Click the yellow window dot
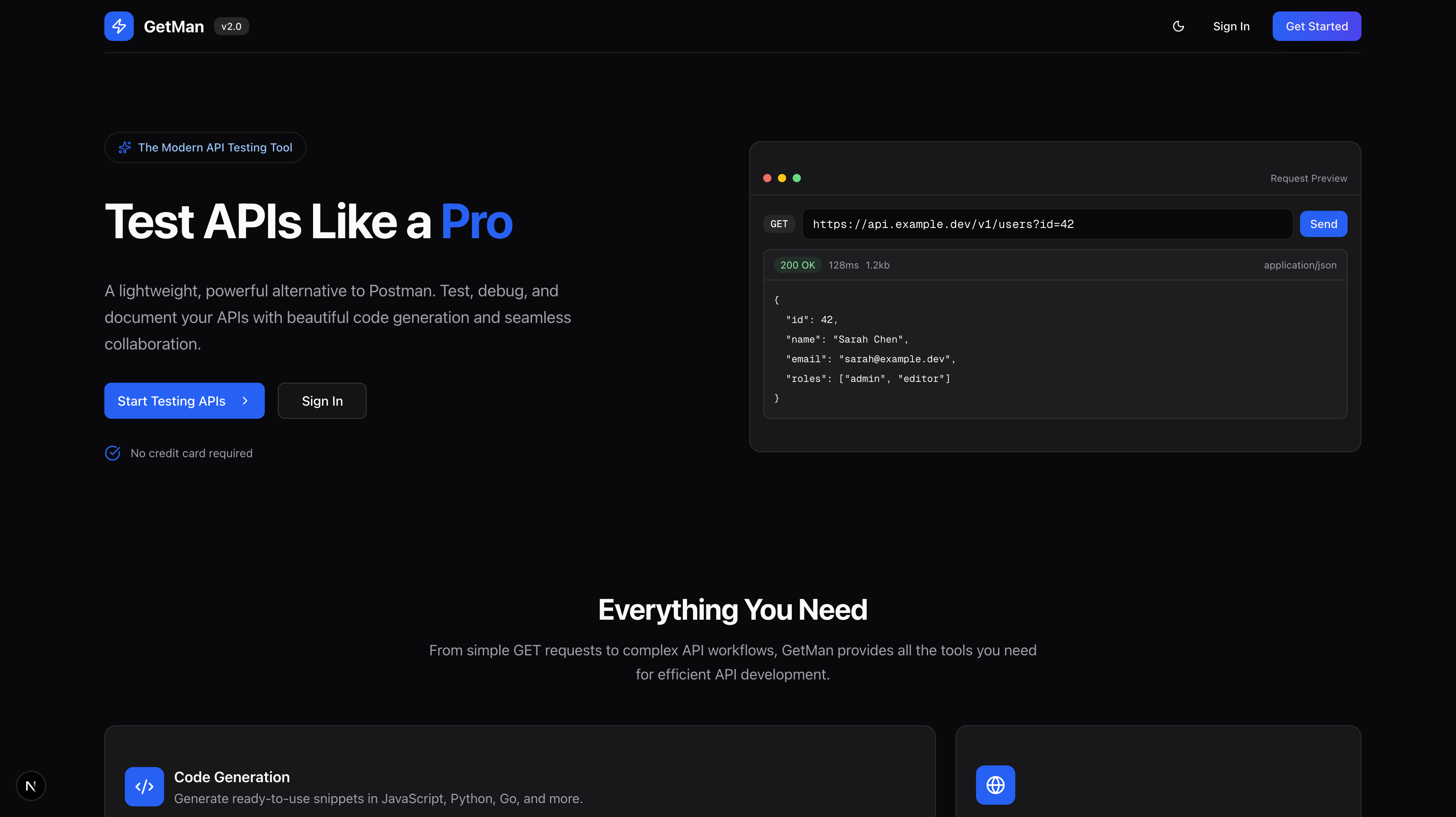 [x=782, y=178]
